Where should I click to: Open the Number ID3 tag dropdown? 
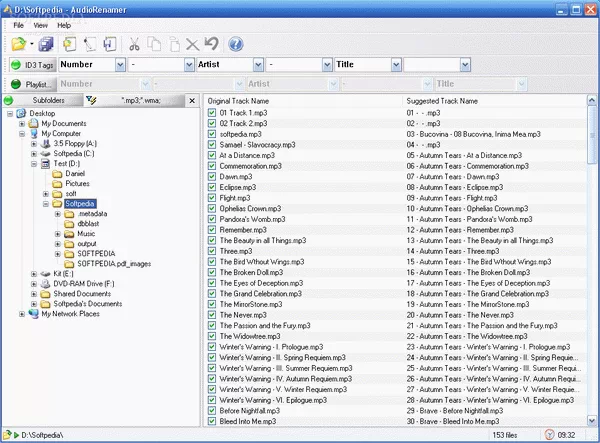click(x=120, y=65)
